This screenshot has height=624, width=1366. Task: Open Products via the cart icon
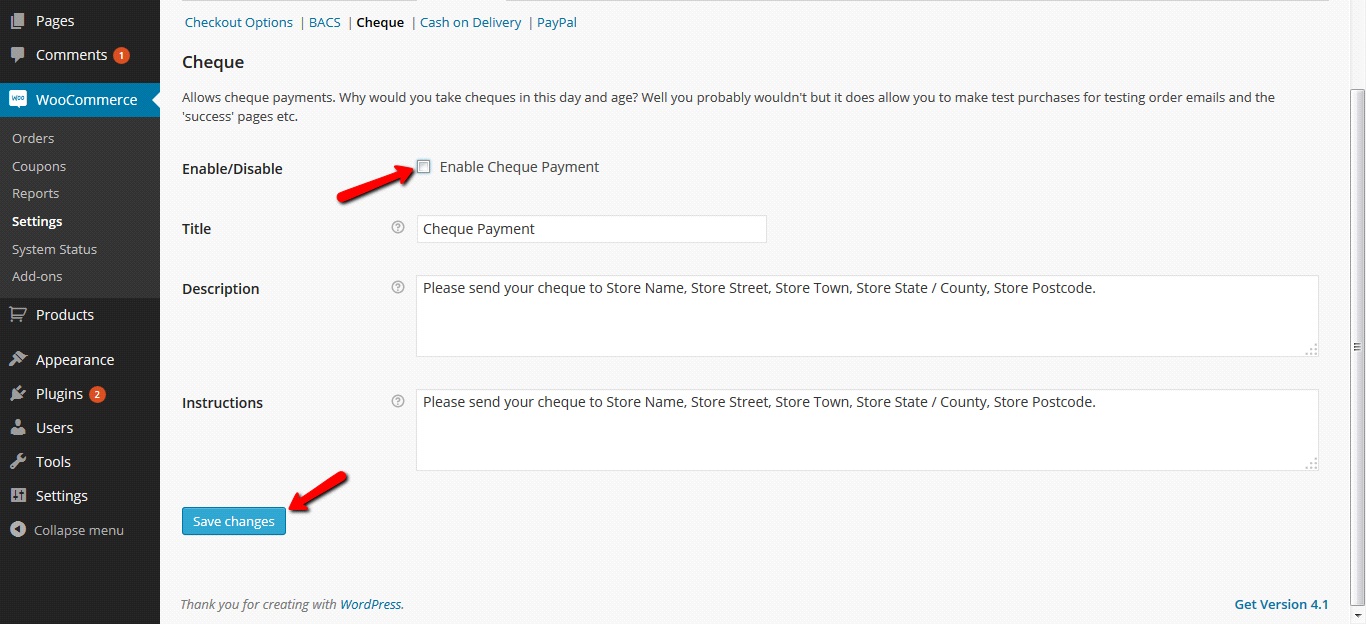(x=18, y=314)
